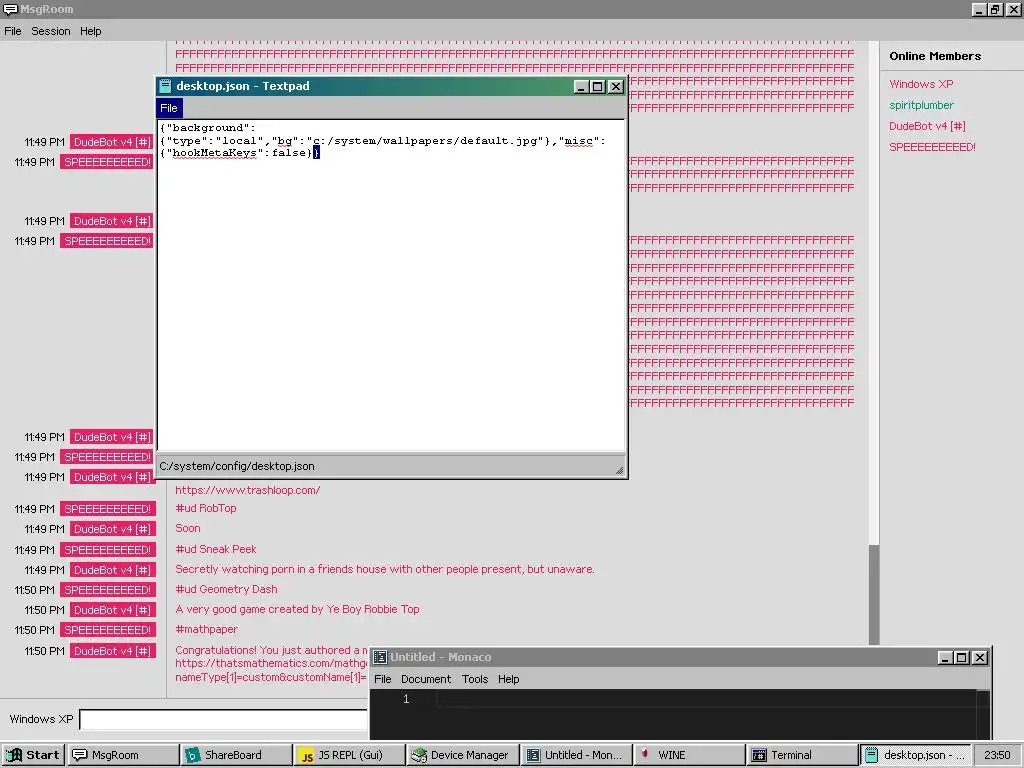Minimize the Monaco window
This screenshot has height=768, width=1024.
(x=944, y=658)
